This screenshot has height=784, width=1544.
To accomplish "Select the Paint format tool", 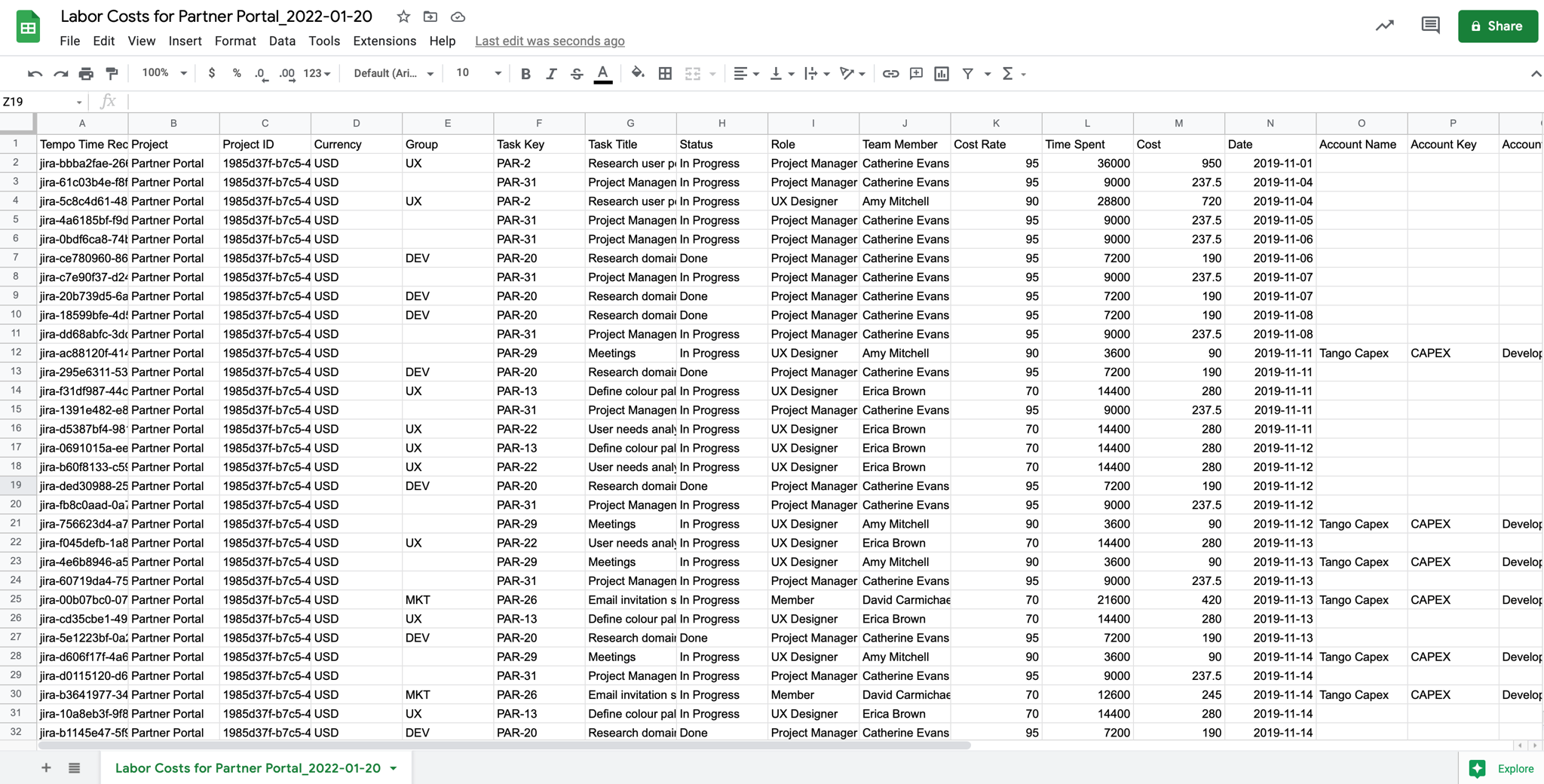I will coord(112,73).
